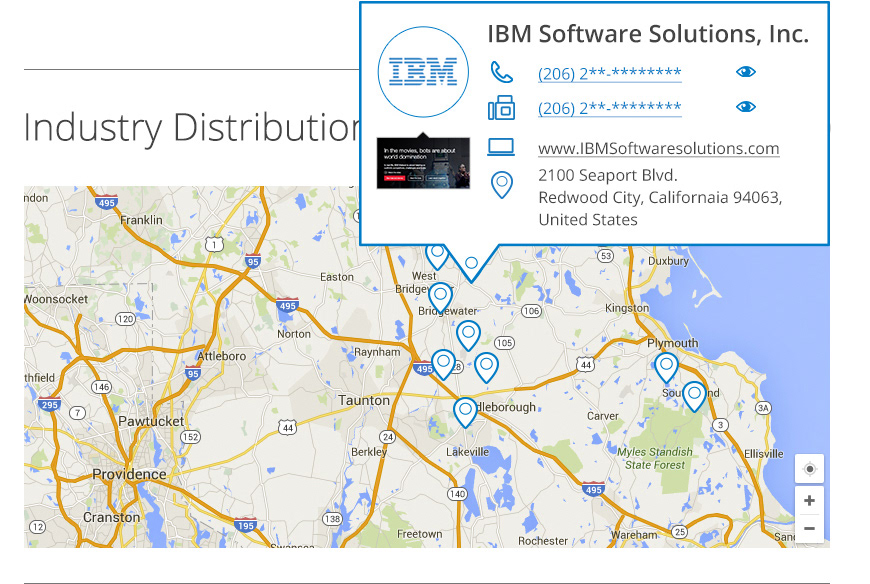Screen dimensions: 870x584
Task: Click the address location pin icon in card
Action: tap(501, 185)
